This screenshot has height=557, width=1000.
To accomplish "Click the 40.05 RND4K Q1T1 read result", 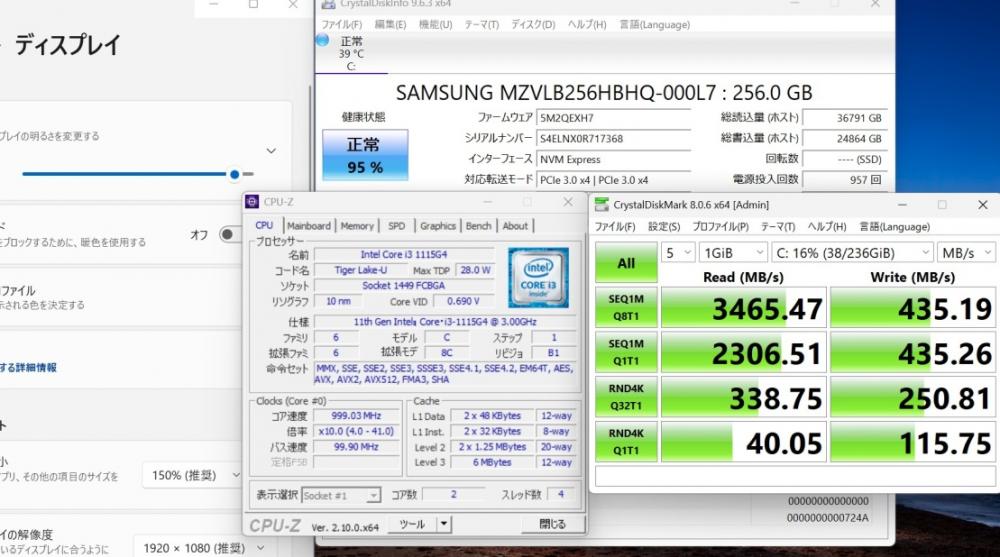I will coord(744,443).
